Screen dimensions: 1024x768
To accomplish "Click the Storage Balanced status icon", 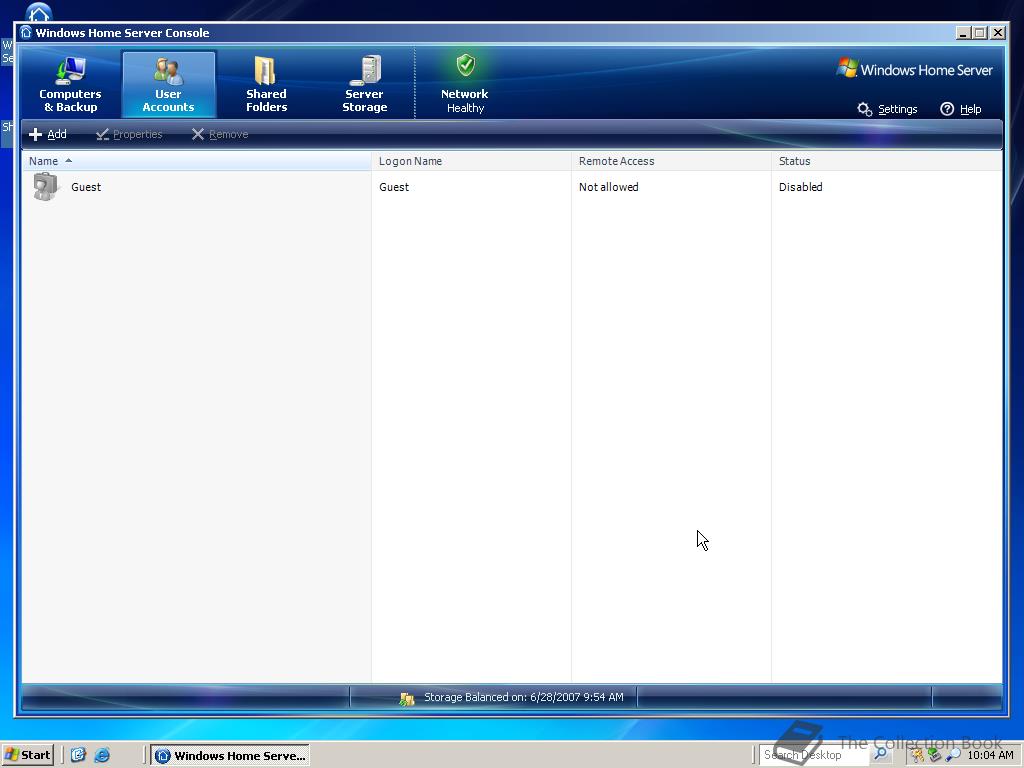I will 407,698.
